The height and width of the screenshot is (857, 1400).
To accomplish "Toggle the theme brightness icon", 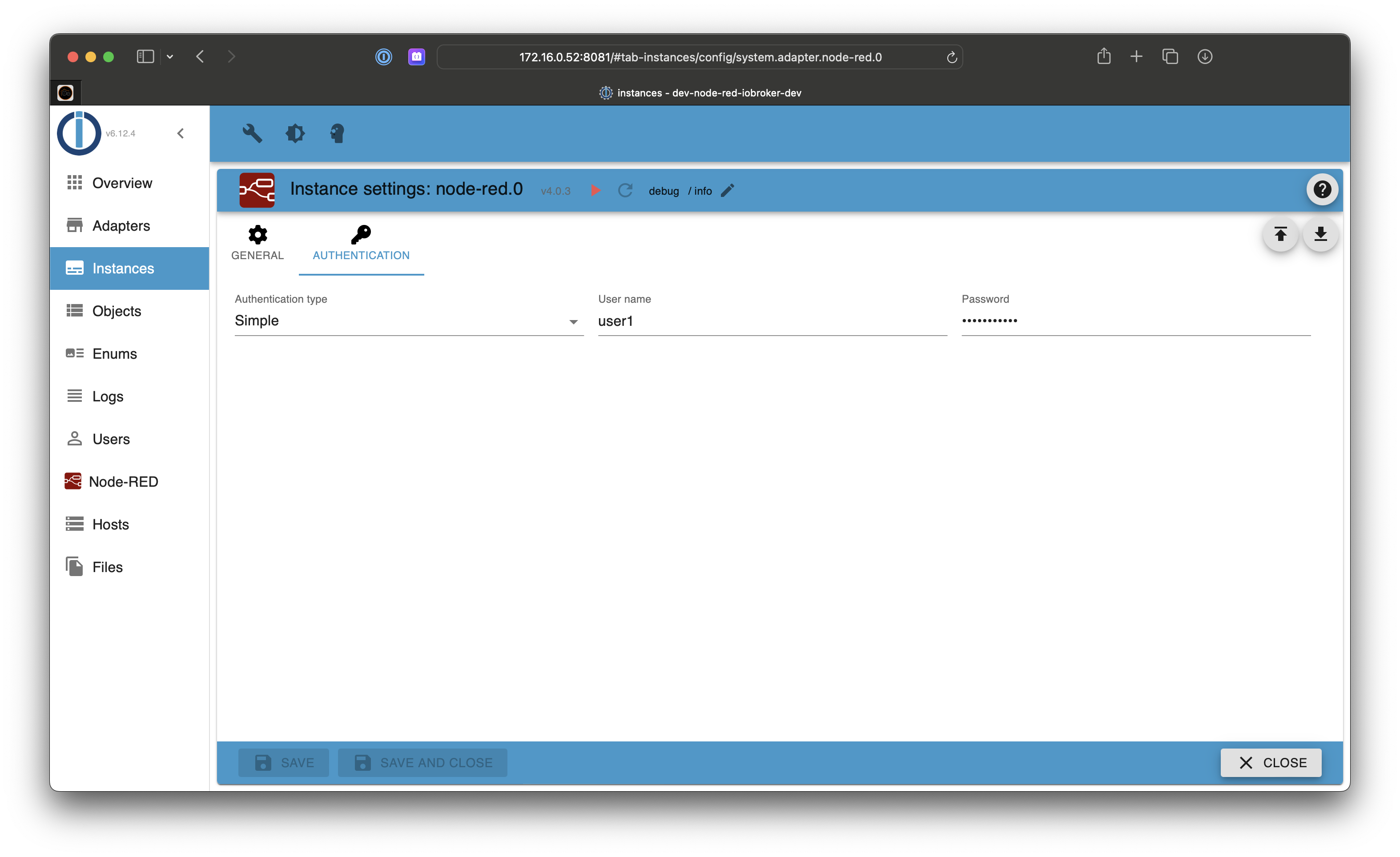I will (x=295, y=133).
